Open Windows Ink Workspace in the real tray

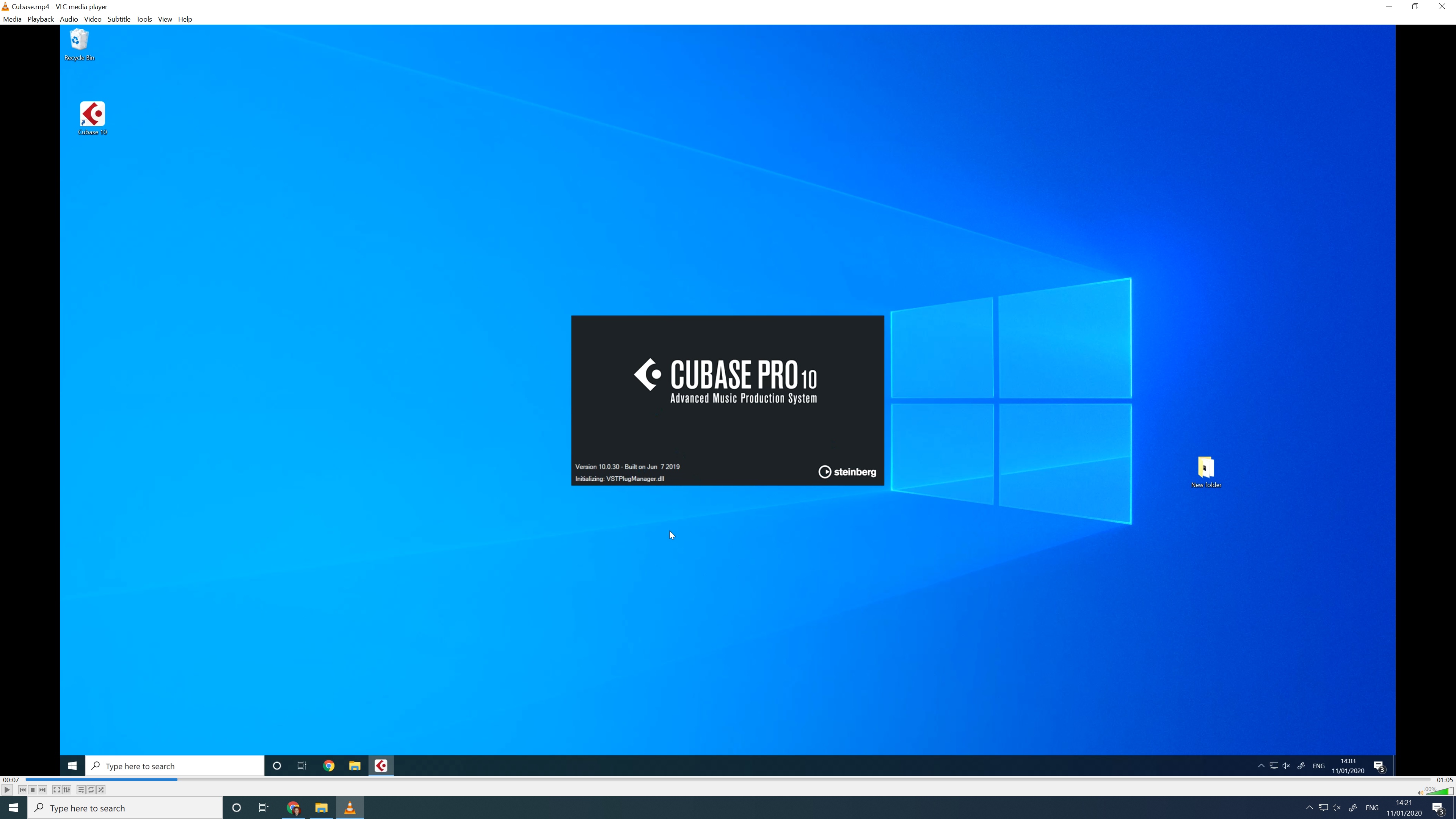point(1352,808)
